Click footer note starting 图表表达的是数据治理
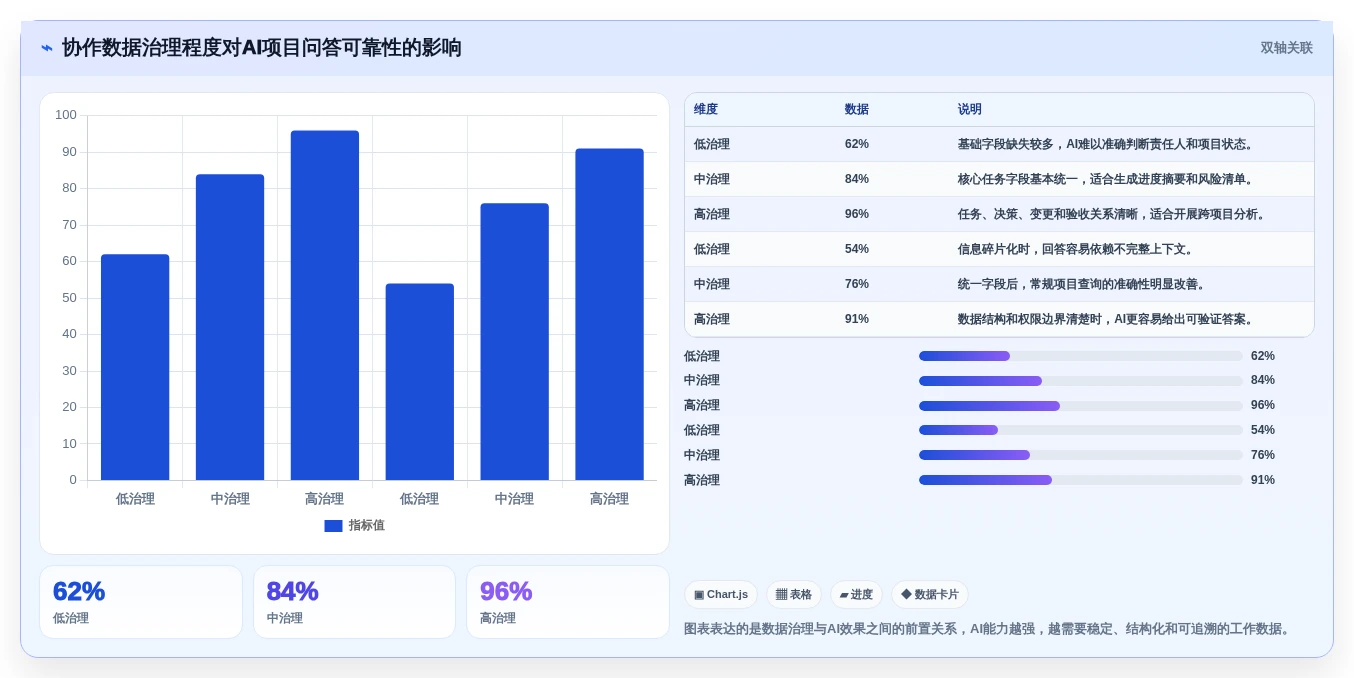Screen dimensions: 1354x678 (989, 629)
